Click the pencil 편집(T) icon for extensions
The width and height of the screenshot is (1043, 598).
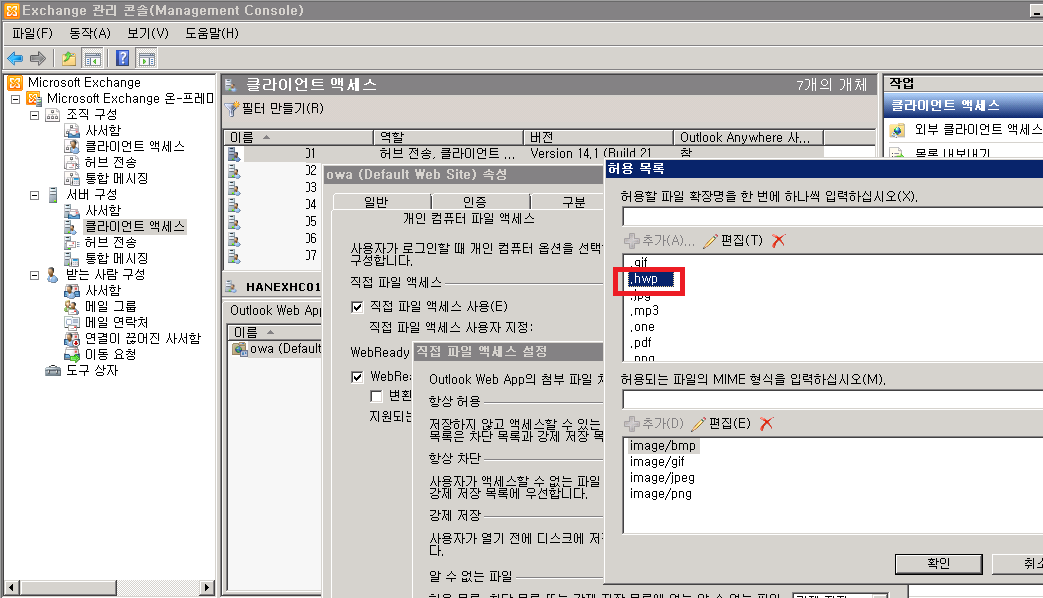[x=710, y=241]
